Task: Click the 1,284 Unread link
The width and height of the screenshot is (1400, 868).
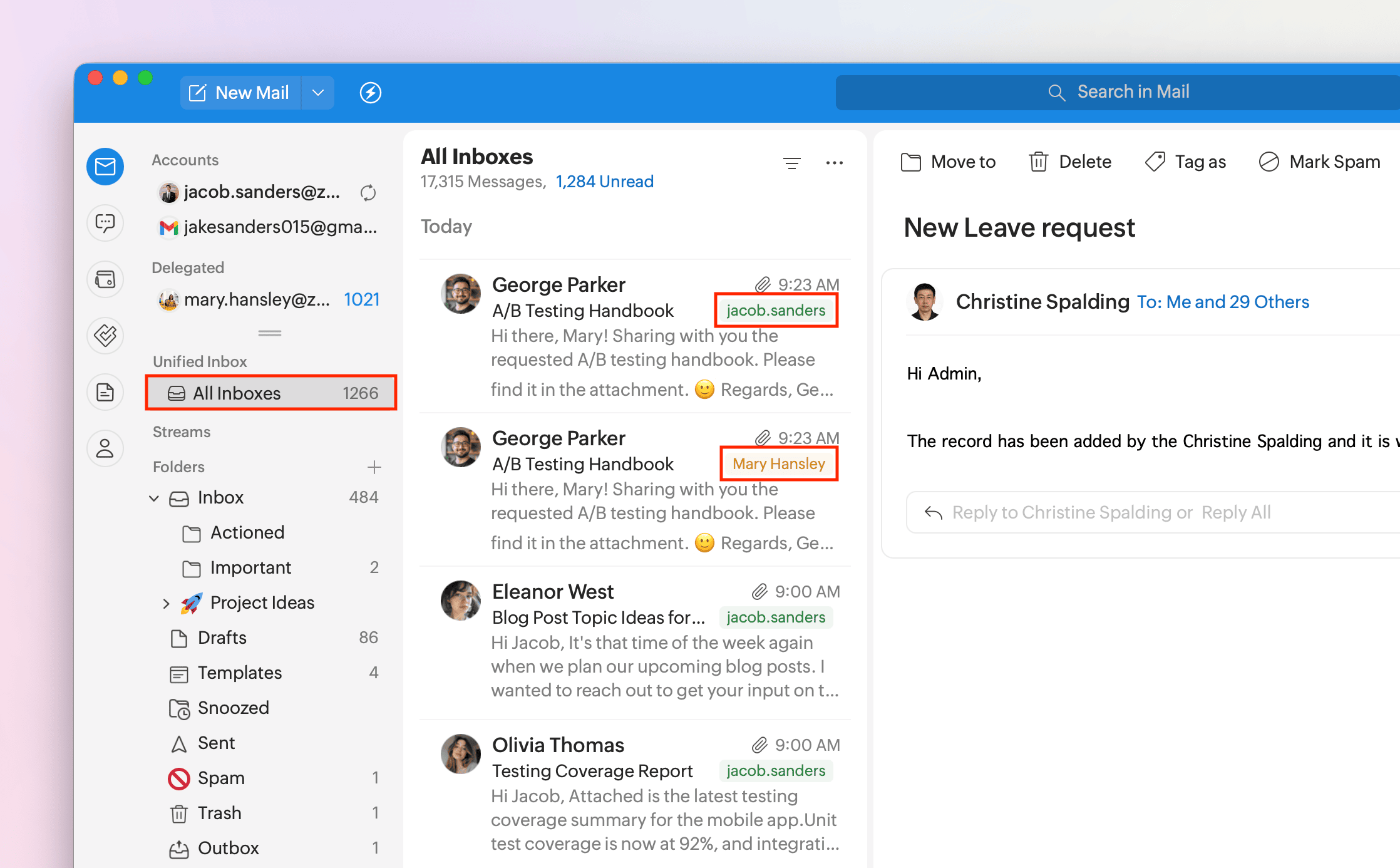Action: point(604,182)
